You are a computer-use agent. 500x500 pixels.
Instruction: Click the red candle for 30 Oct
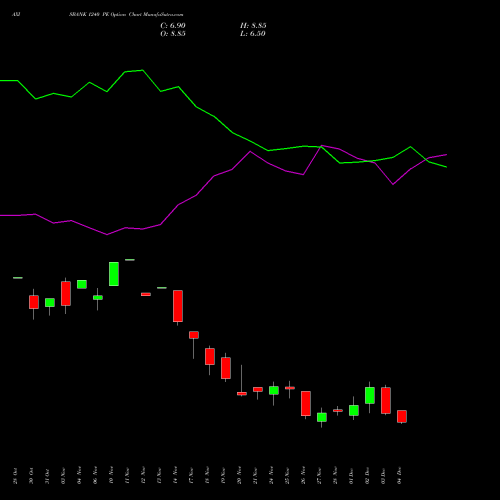[x=34, y=302]
